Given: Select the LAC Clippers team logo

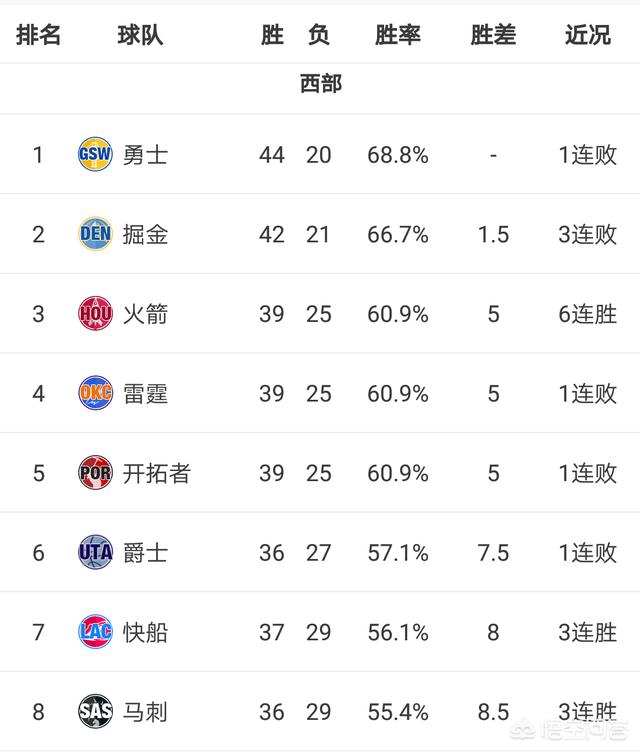Looking at the screenshot, I should [95, 632].
